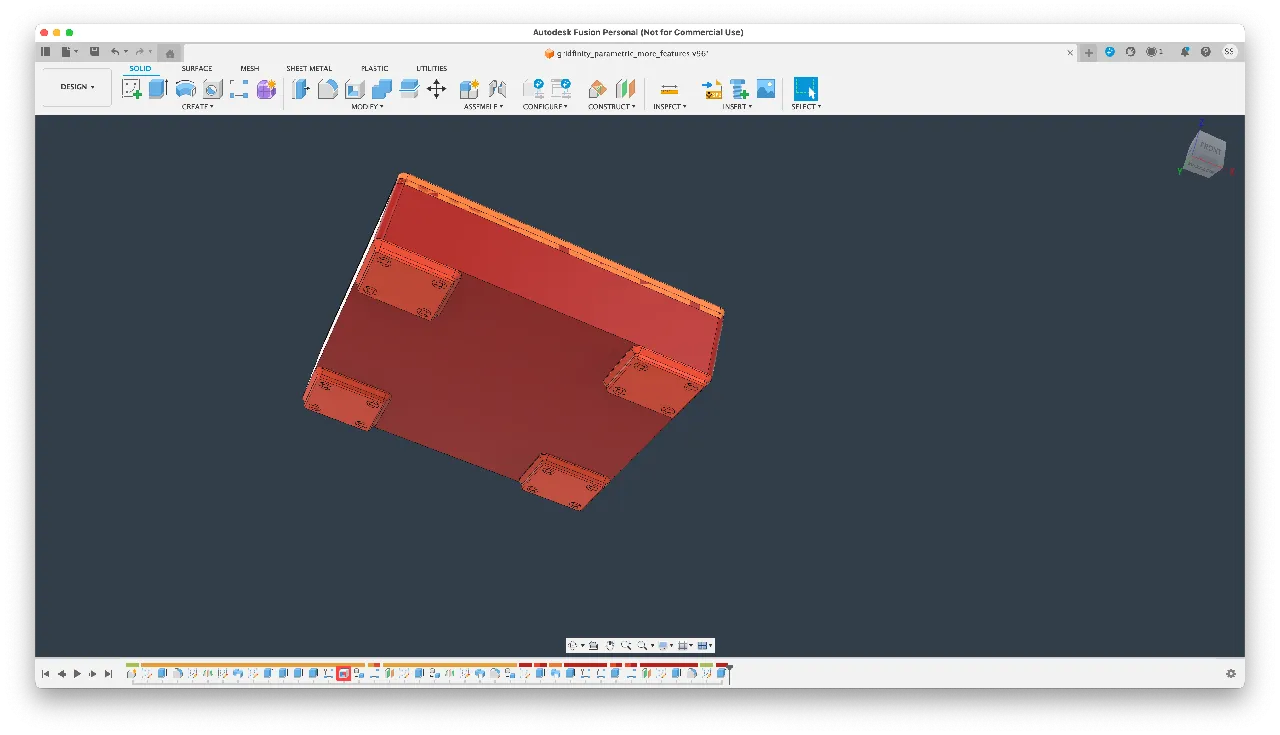Click the highlighted timeline feature marker
The image size is (1280, 735).
point(344,673)
